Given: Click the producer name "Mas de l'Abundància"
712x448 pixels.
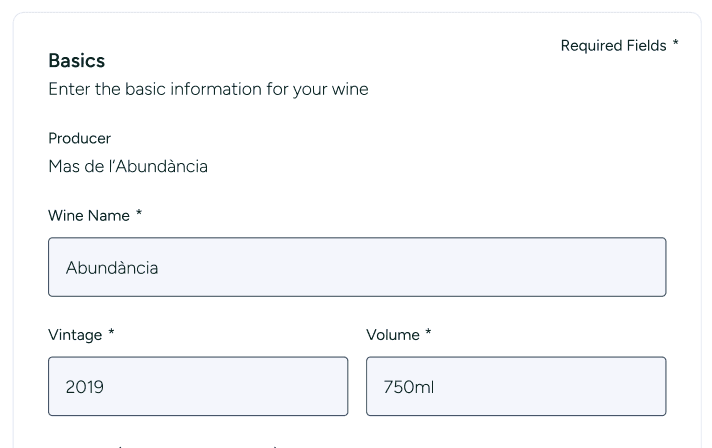Looking at the screenshot, I should click(x=128, y=166).
